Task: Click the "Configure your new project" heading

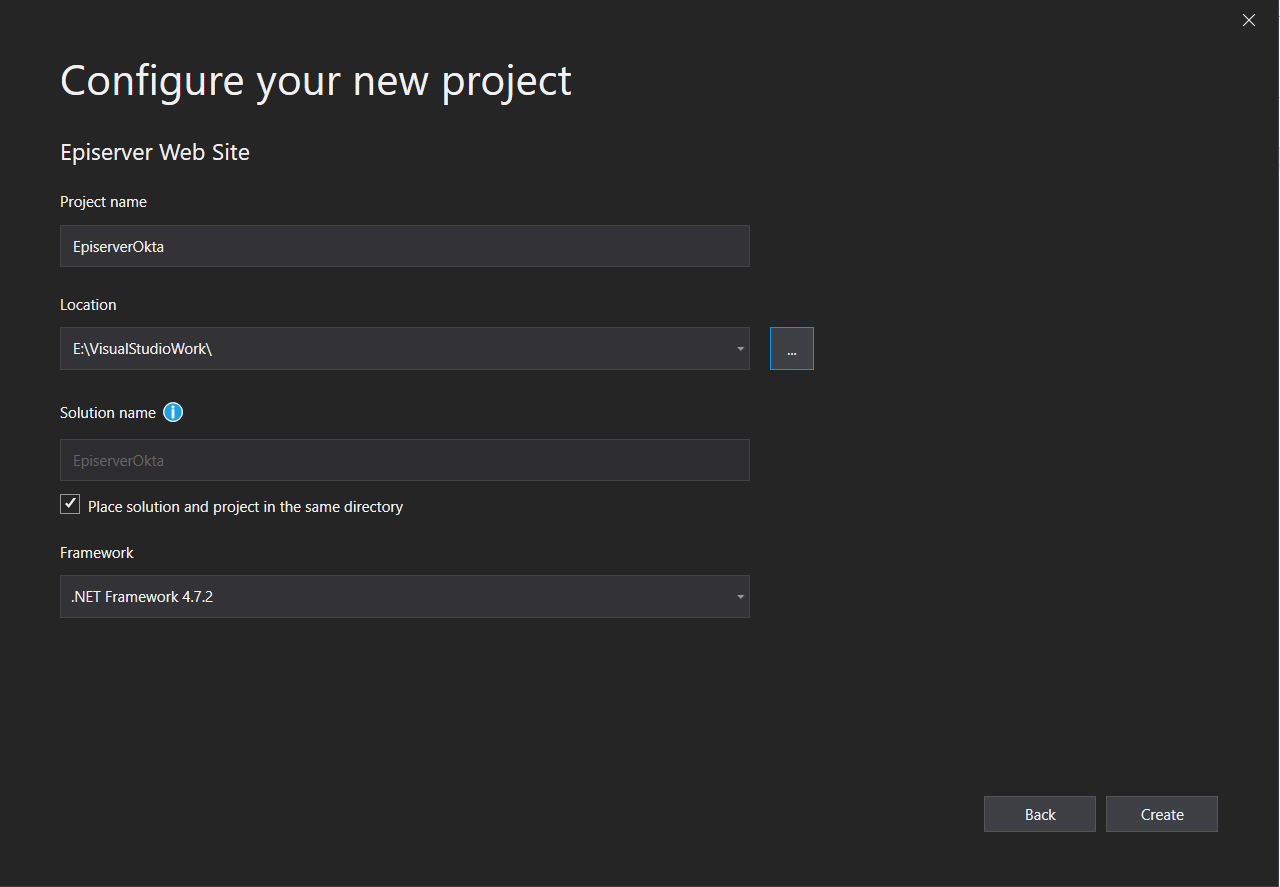Action: (316, 81)
